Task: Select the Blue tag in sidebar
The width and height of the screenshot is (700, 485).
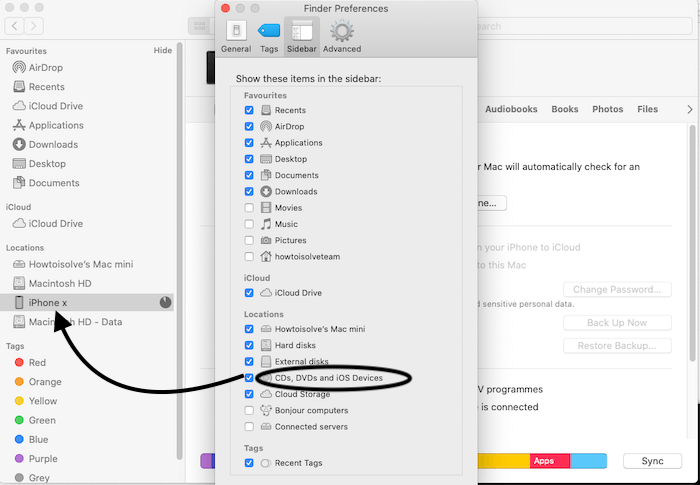Action: (x=31, y=439)
